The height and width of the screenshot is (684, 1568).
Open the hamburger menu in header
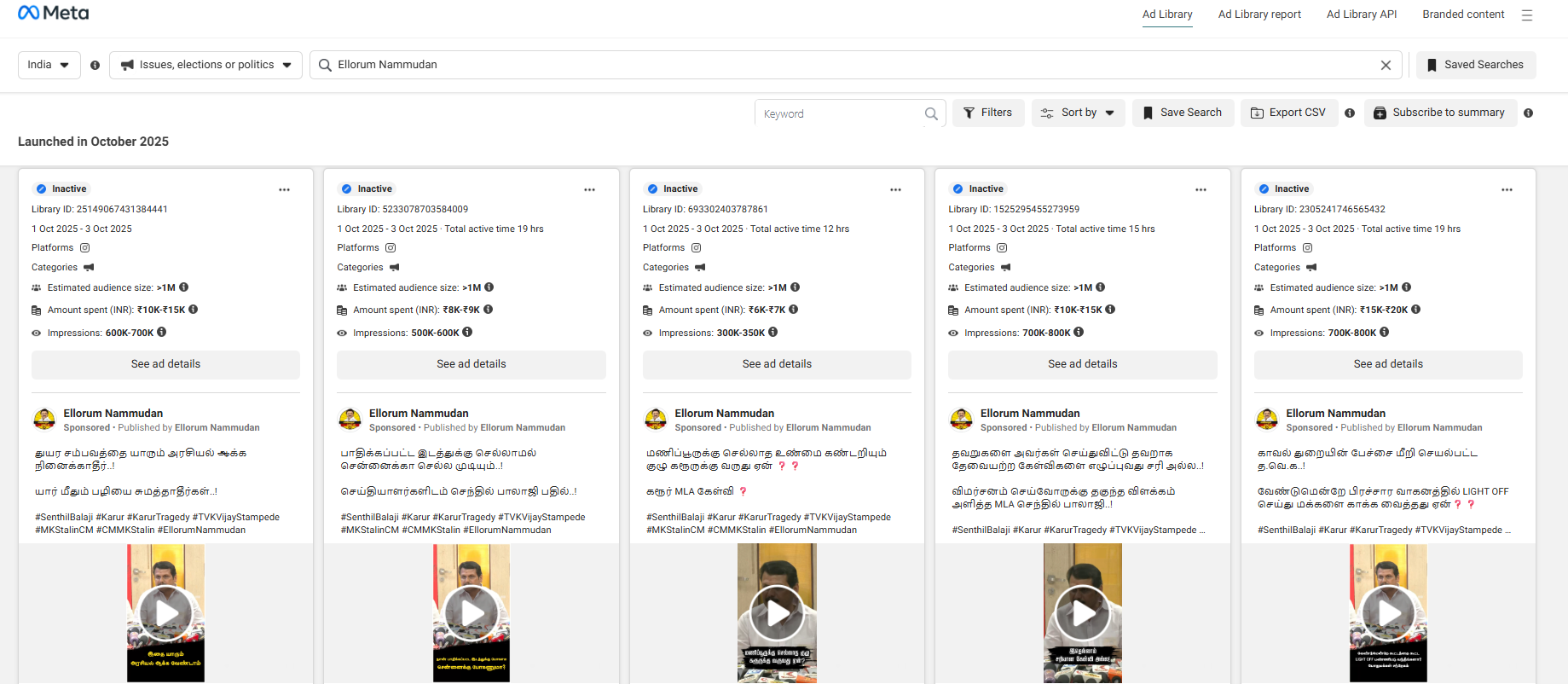point(1527,15)
